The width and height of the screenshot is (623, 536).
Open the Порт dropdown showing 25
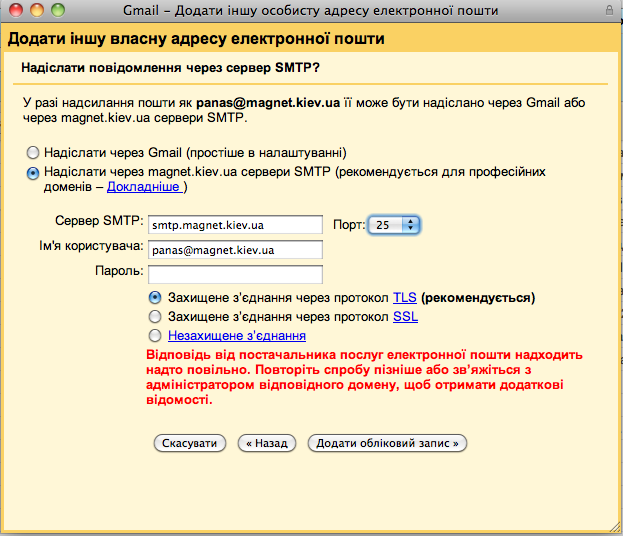[395, 225]
